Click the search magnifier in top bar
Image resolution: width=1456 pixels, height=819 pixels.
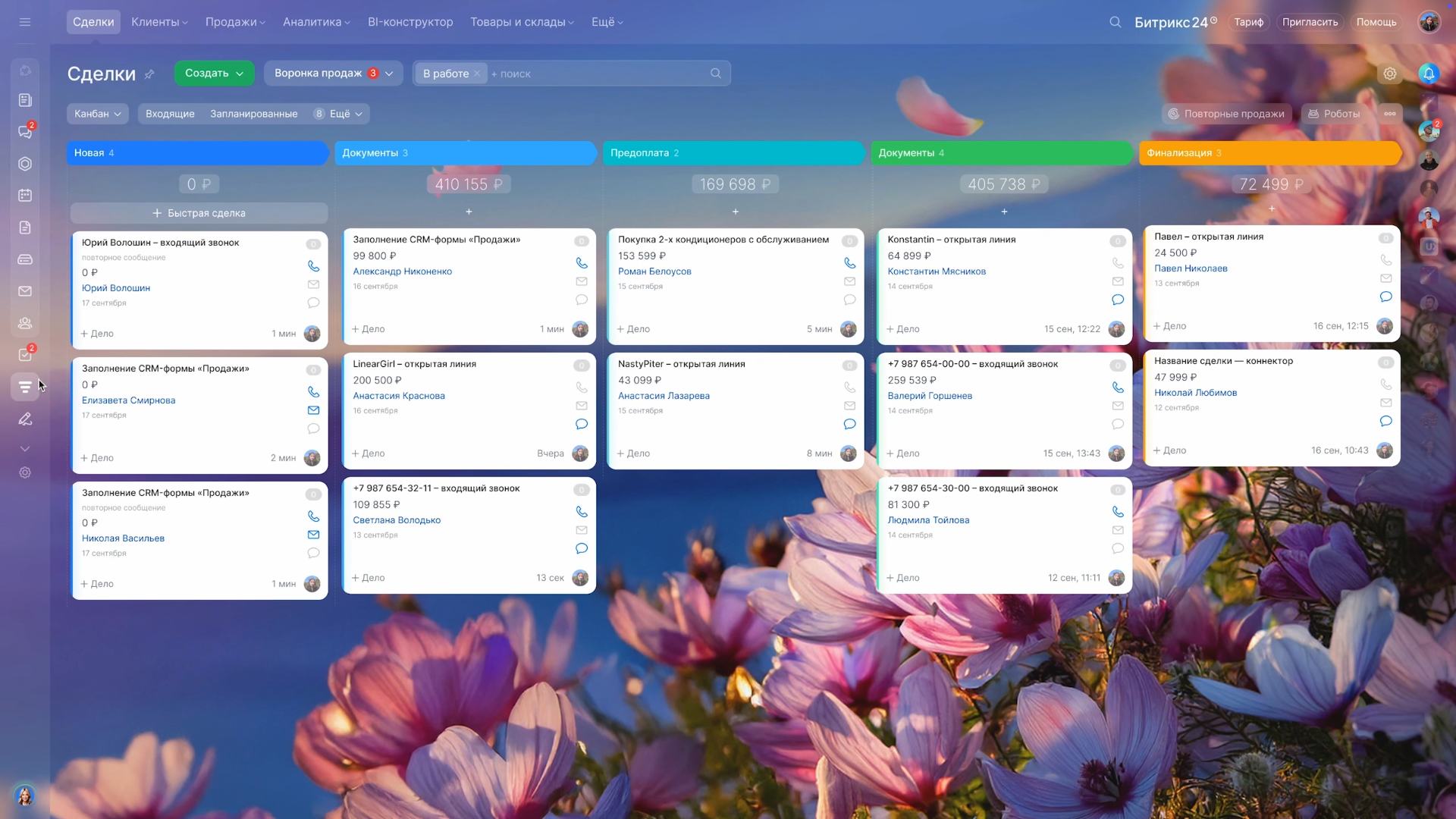click(1115, 22)
